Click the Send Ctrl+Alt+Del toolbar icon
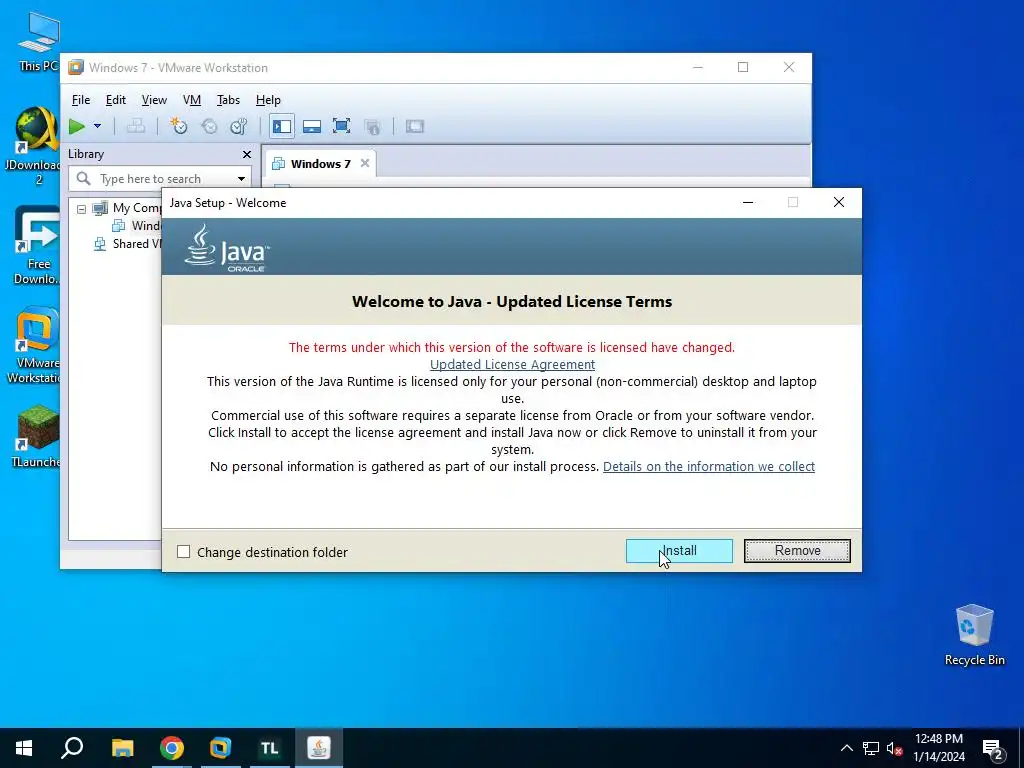This screenshot has width=1024, height=768. (136, 126)
